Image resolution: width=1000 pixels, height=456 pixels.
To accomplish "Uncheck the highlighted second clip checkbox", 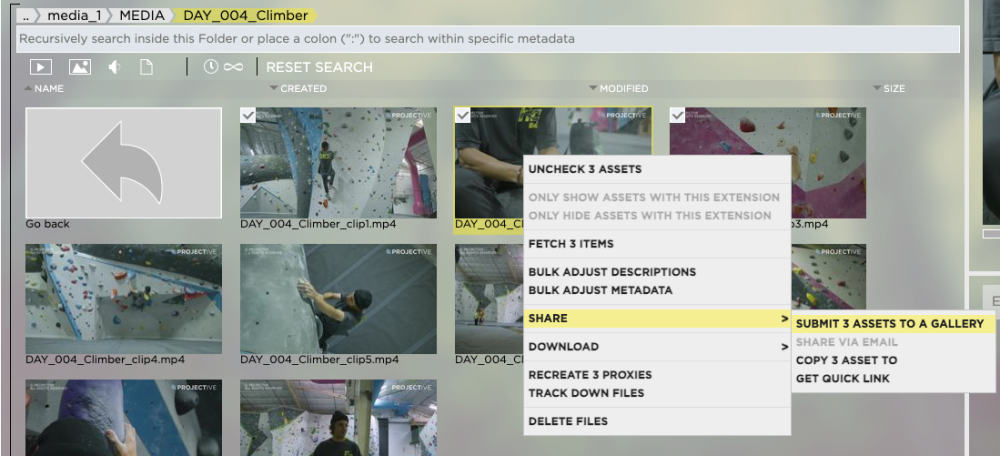I will click(x=463, y=115).
